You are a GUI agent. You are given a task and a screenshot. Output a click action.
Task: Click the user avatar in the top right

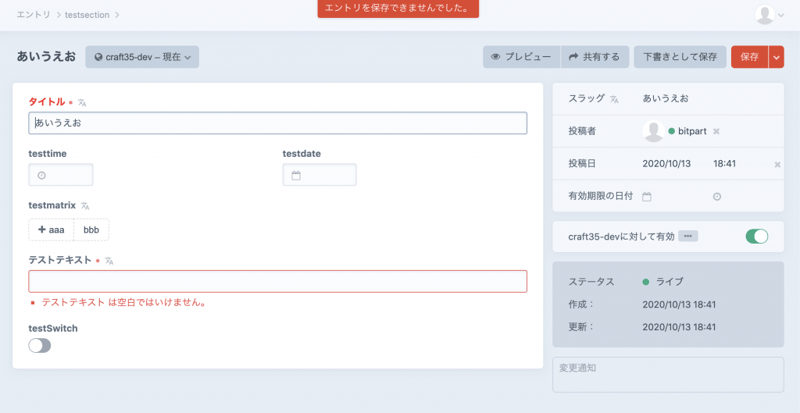pyautogui.click(x=766, y=14)
